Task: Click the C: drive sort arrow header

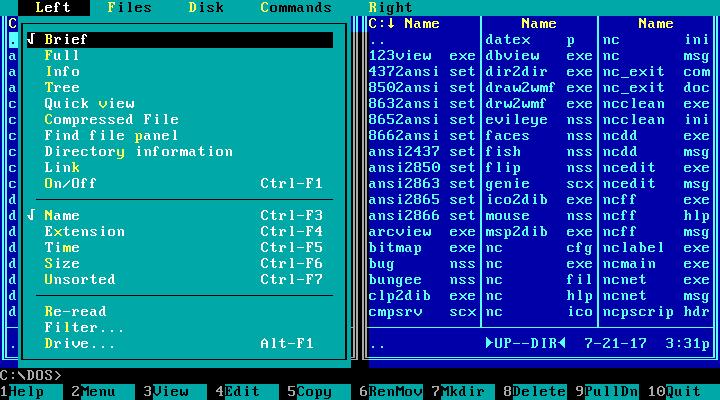Action: pyautogui.click(x=382, y=23)
